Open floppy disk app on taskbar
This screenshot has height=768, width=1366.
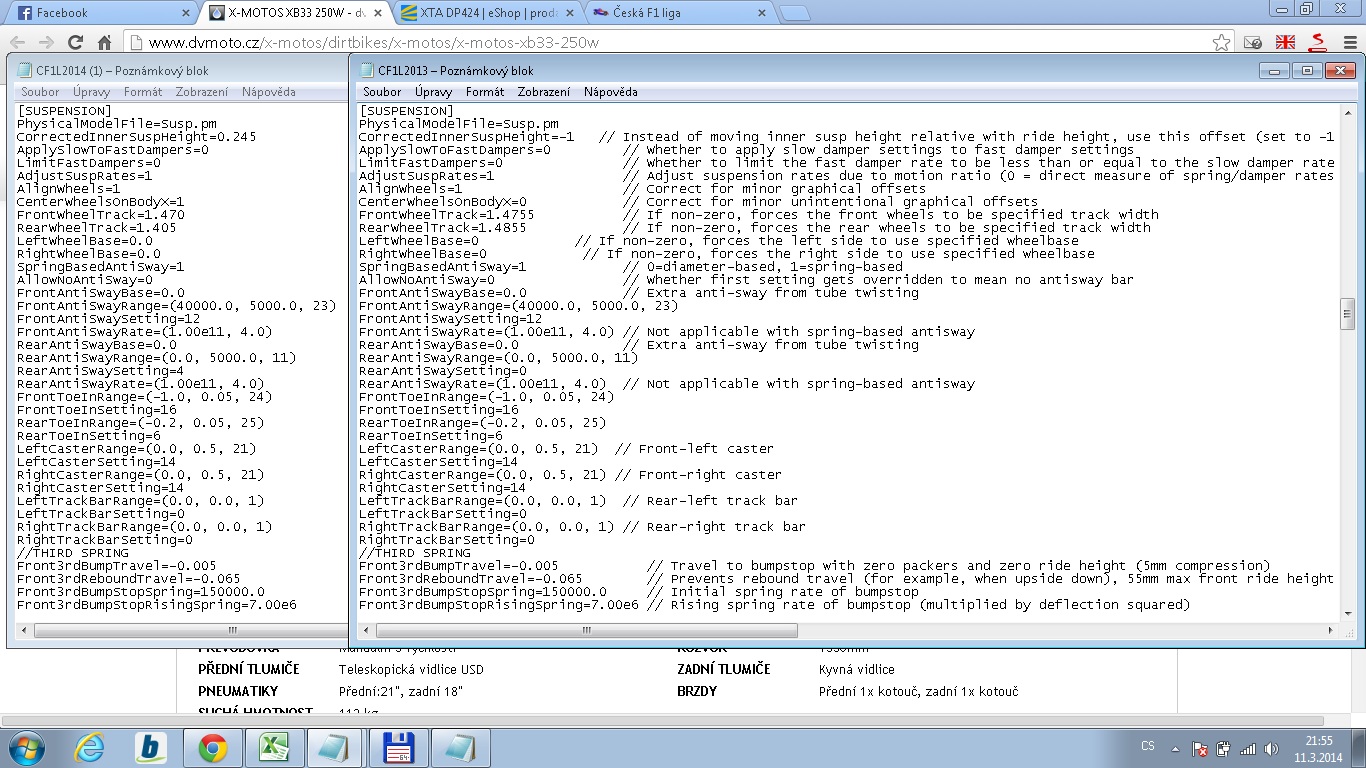(x=398, y=747)
